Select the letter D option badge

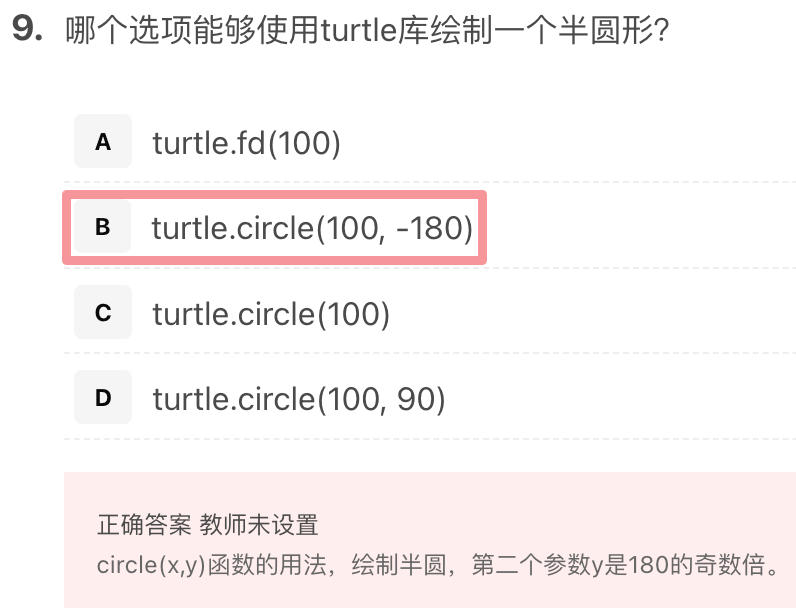[x=103, y=397]
